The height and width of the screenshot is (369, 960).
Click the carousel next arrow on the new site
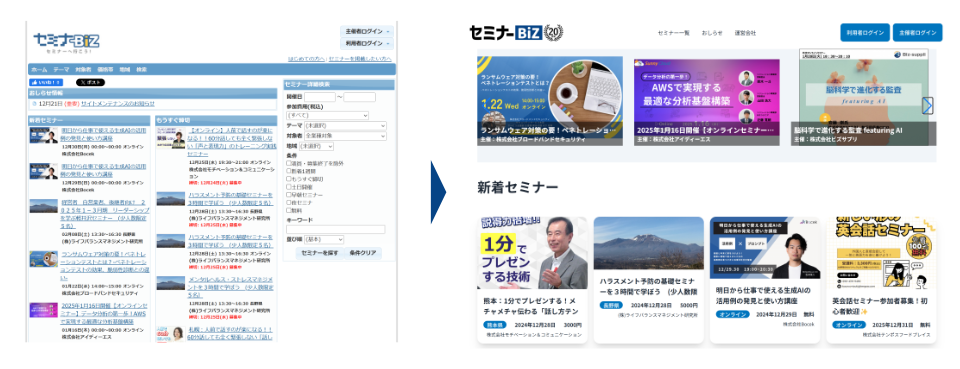click(x=927, y=106)
